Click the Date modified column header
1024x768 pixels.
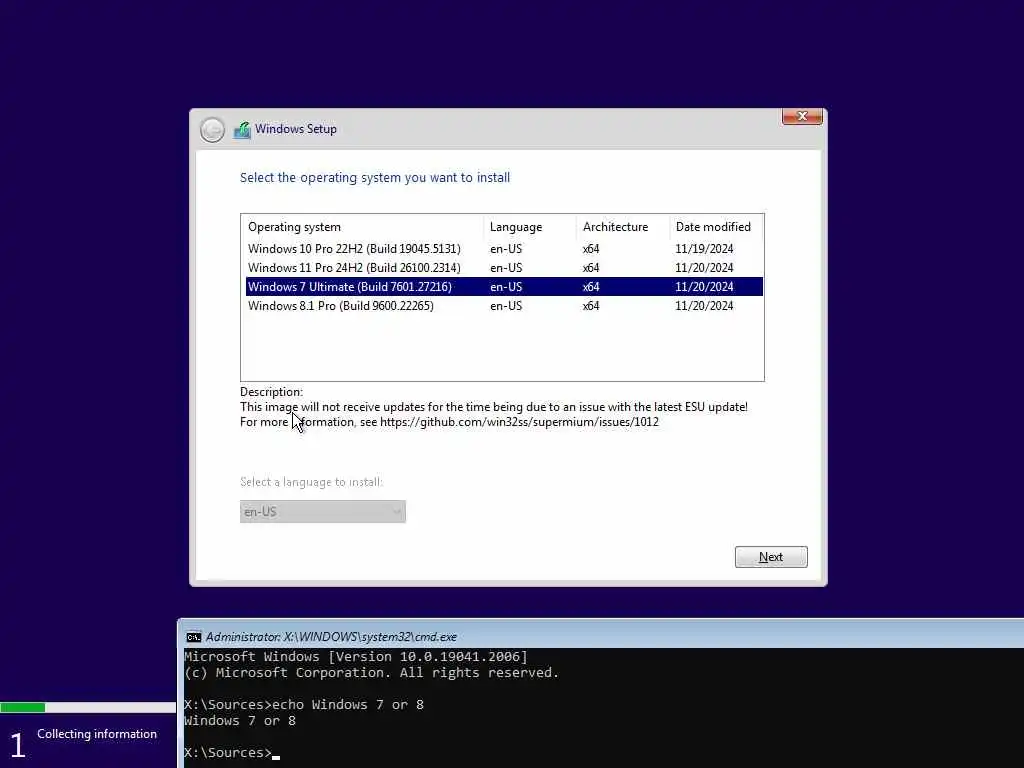[x=716, y=227]
